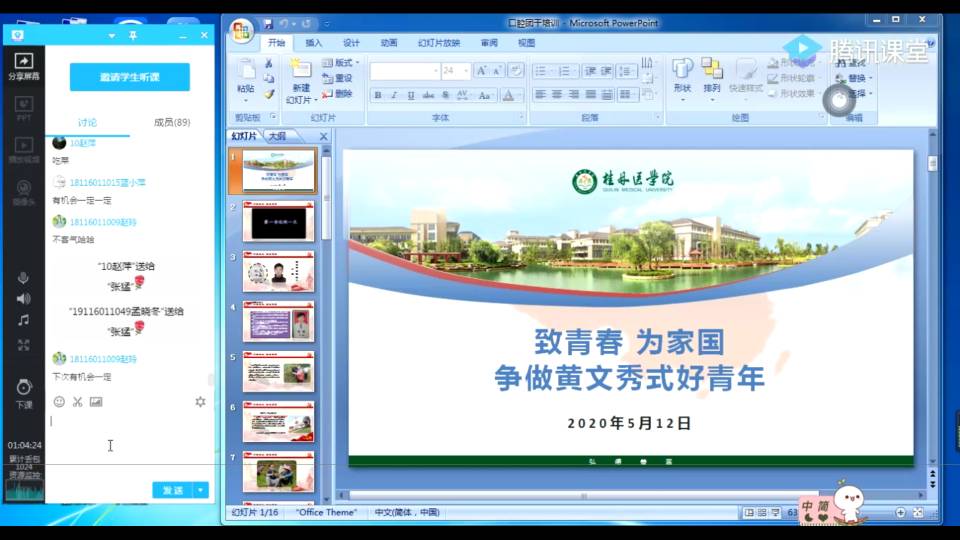Click the Office button in PowerPoint
This screenshot has height=540, width=960.
[242, 31]
